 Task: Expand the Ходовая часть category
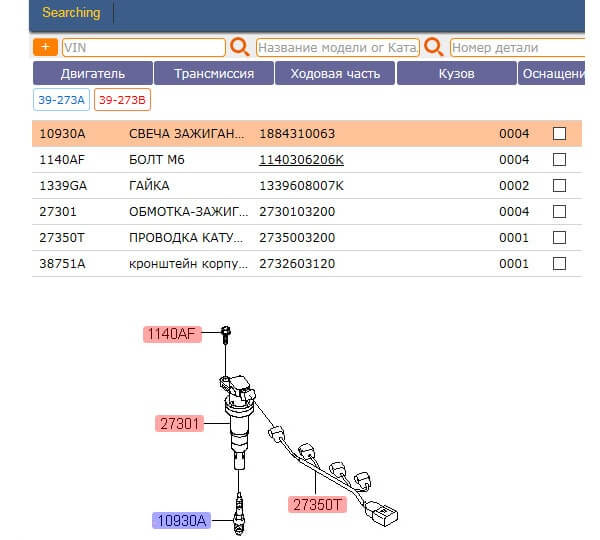335,73
